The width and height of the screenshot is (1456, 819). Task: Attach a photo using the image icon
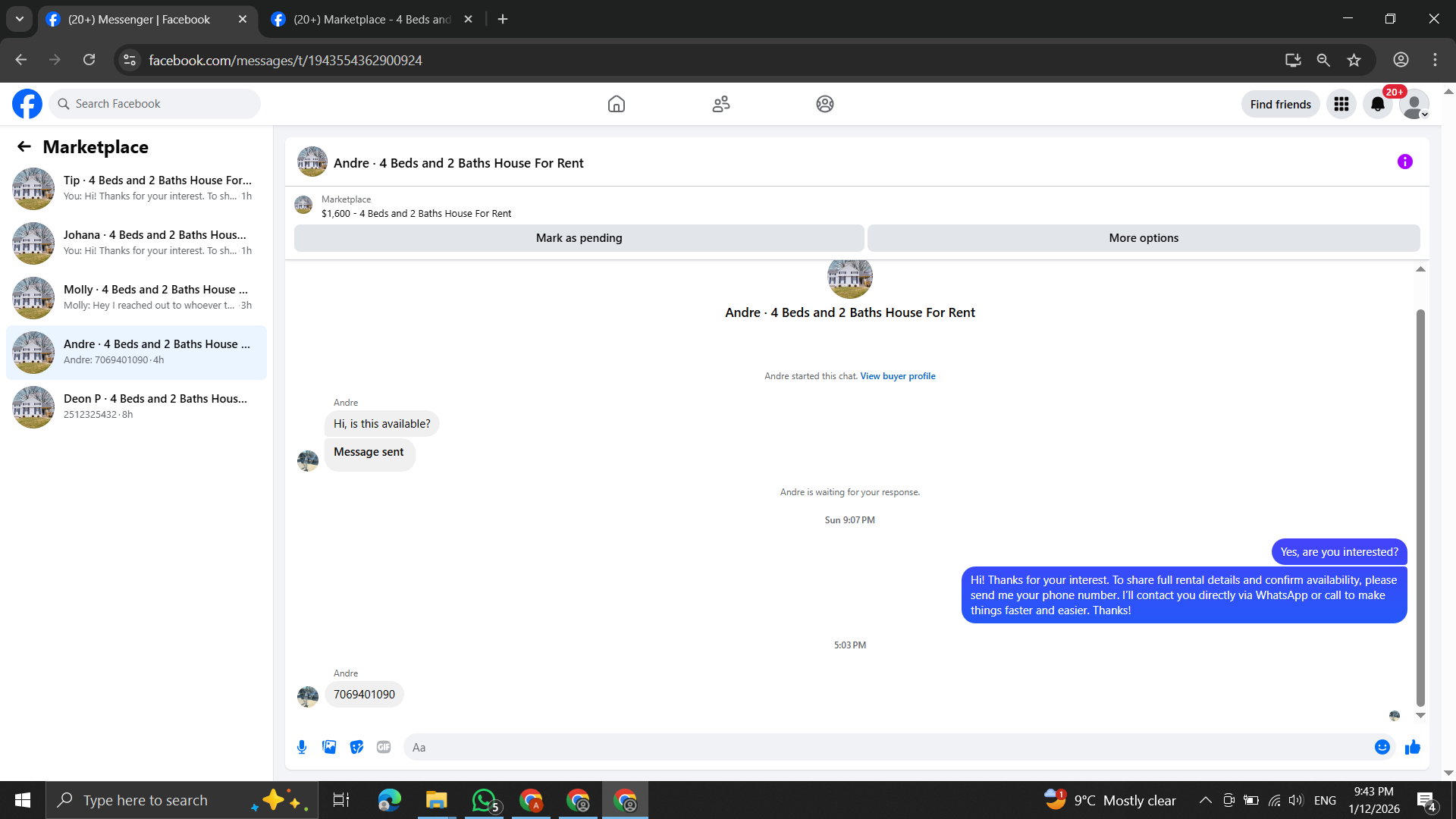click(329, 747)
